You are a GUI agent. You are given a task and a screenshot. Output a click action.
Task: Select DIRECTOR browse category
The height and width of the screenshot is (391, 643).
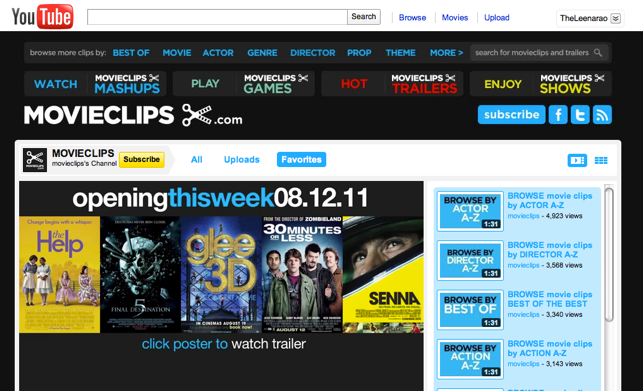[x=312, y=53]
